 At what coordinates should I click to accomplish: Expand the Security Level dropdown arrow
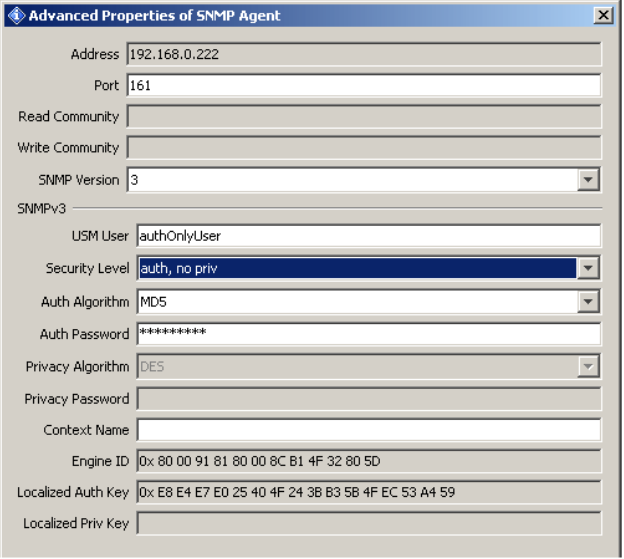click(589, 268)
